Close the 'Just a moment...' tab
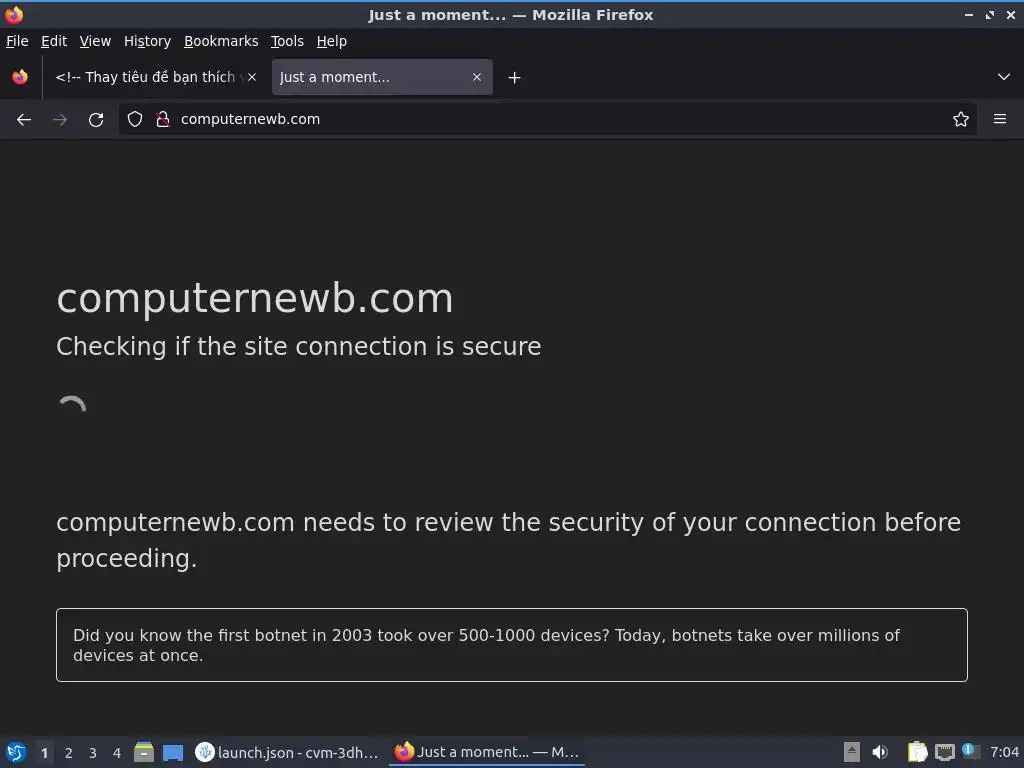 pyautogui.click(x=477, y=77)
